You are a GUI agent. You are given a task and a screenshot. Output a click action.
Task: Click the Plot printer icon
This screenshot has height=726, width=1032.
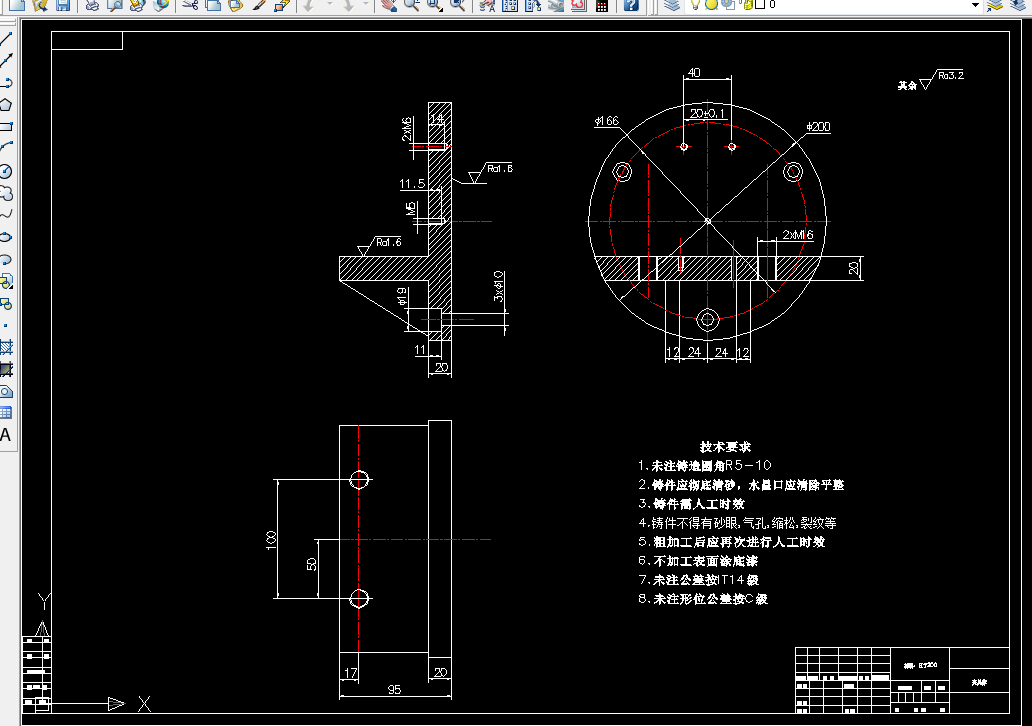pyautogui.click(x=93, y=5)
